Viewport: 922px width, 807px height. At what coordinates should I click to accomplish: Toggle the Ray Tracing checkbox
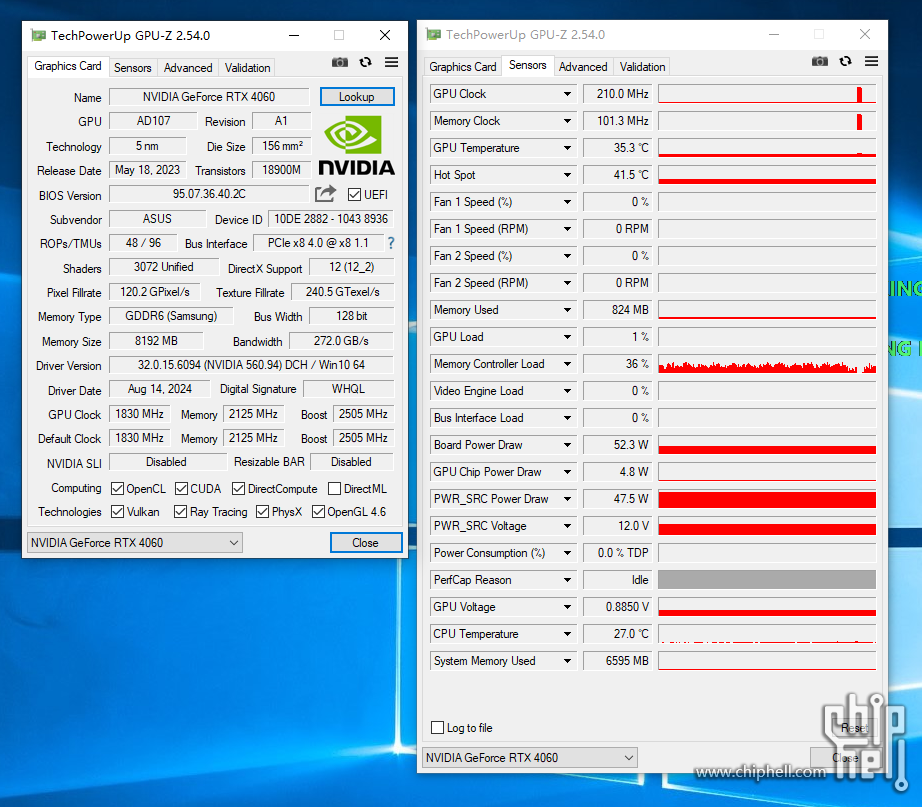point(181,512)
